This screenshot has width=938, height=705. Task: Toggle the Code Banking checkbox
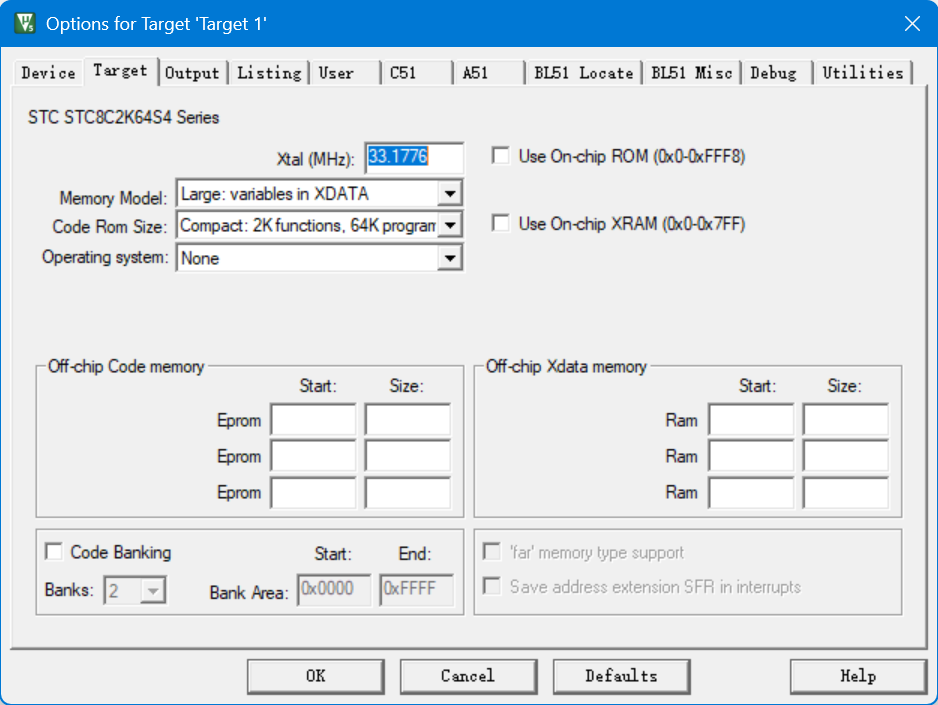pos(54,551)
